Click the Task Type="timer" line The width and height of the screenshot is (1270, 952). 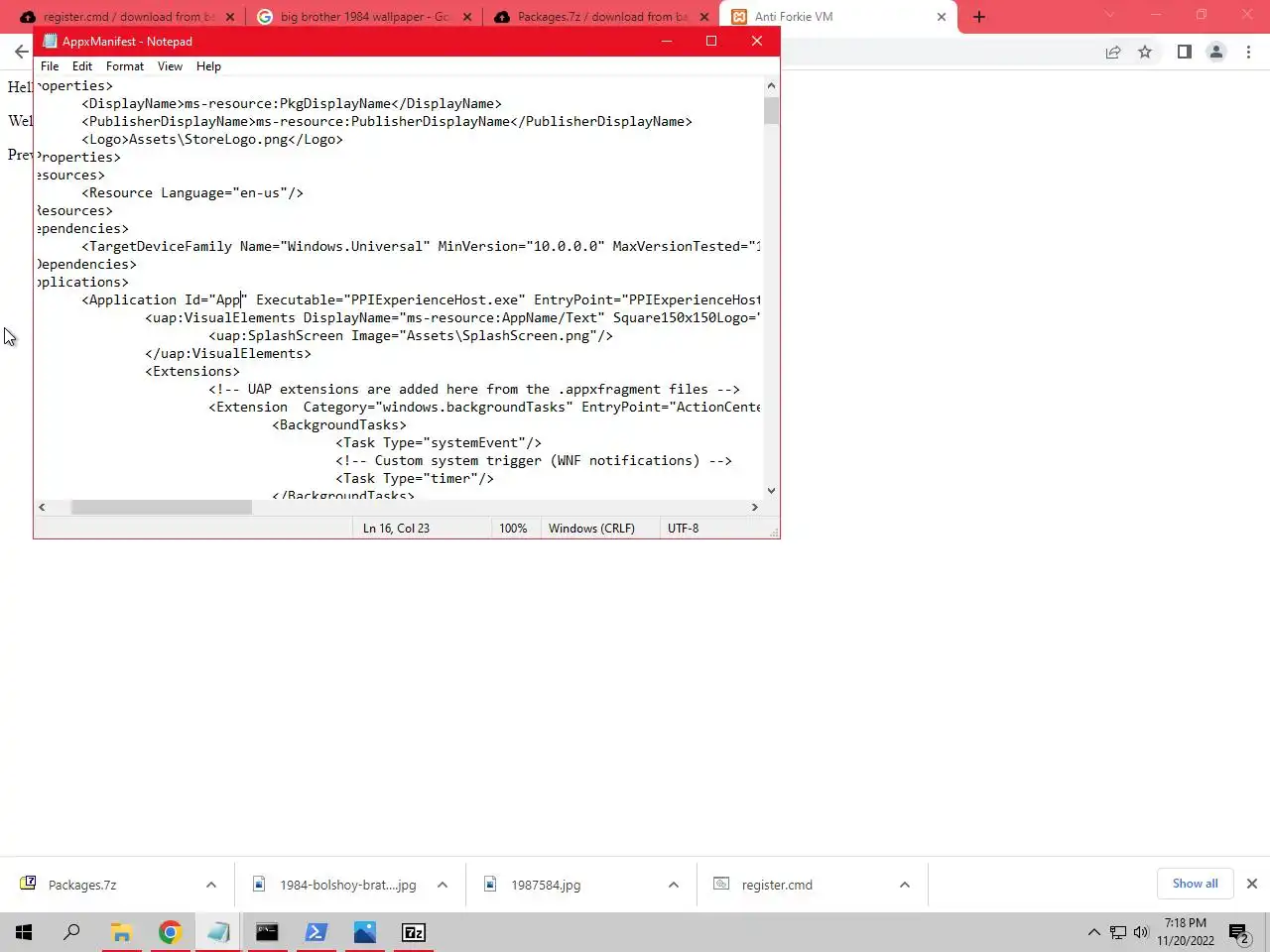tap(415, 478)
